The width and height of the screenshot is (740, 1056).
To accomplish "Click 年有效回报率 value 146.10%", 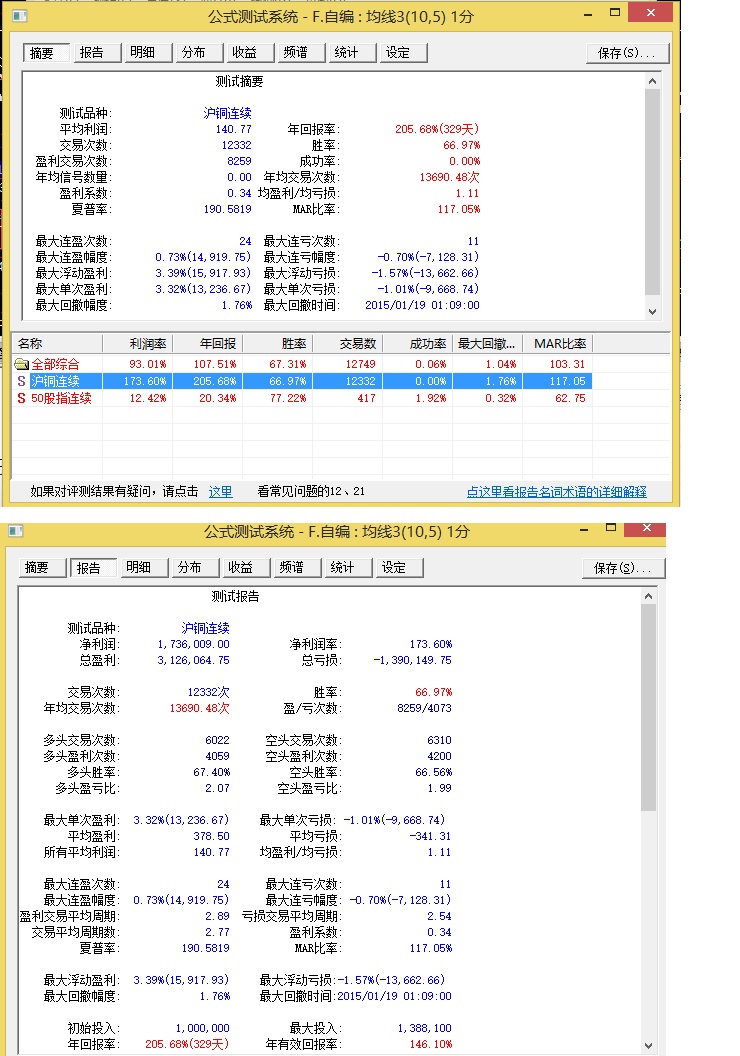I will tap(431, 1045).
